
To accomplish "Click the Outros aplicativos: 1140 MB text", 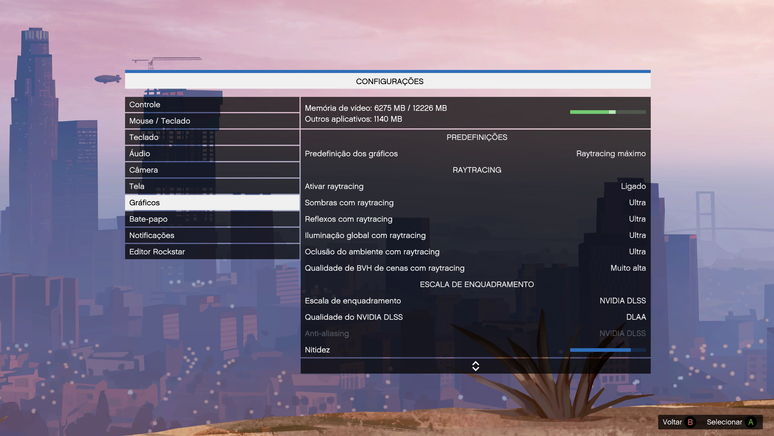I will click(353, 119).
